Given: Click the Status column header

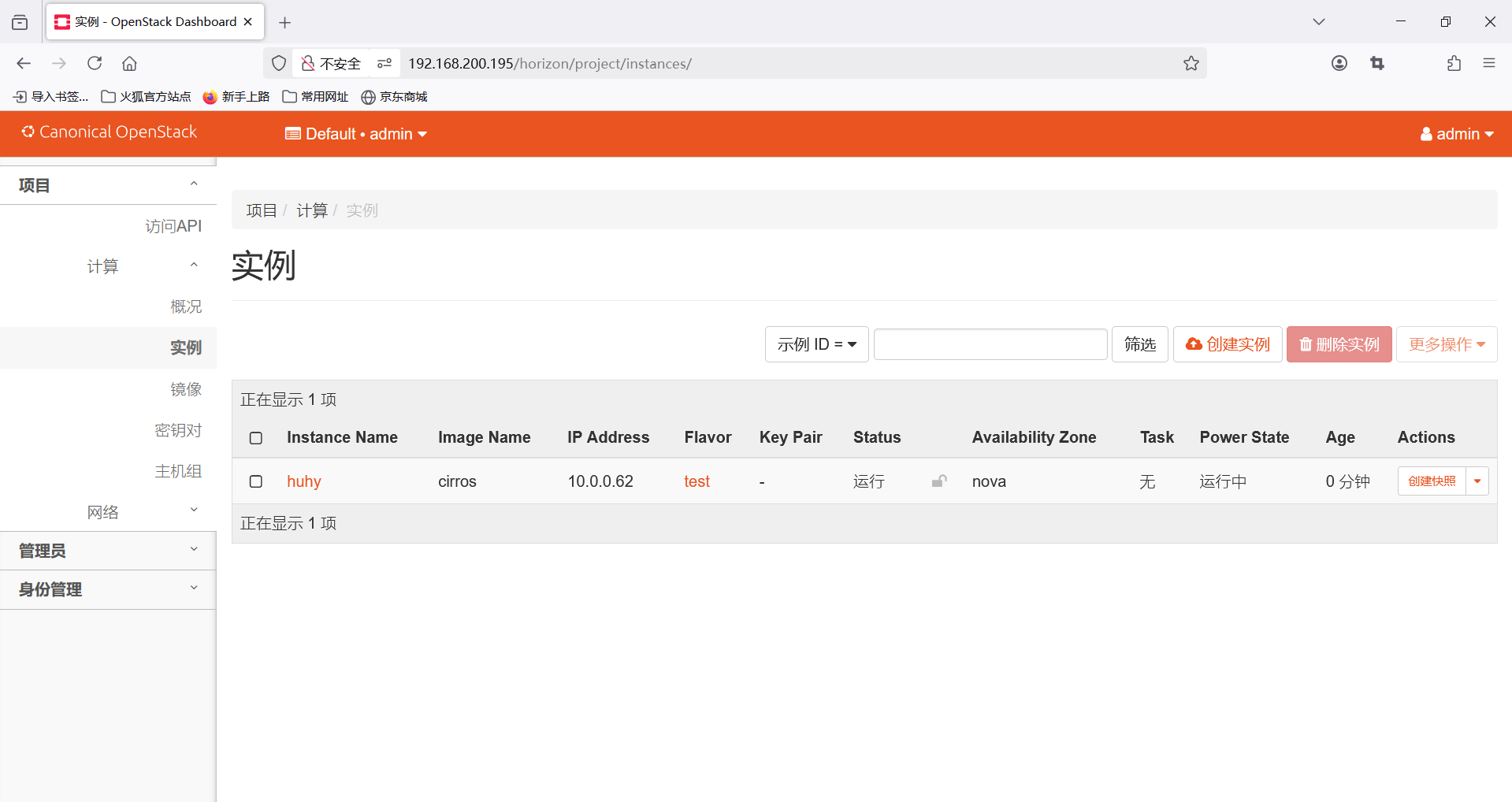Looking at the screenshot, I should coord(877,437).
